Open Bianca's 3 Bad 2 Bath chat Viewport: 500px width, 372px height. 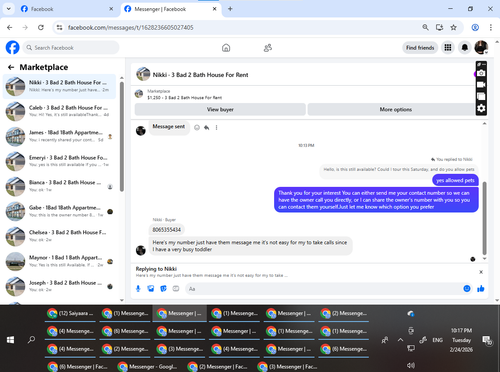tap(59, 186)
